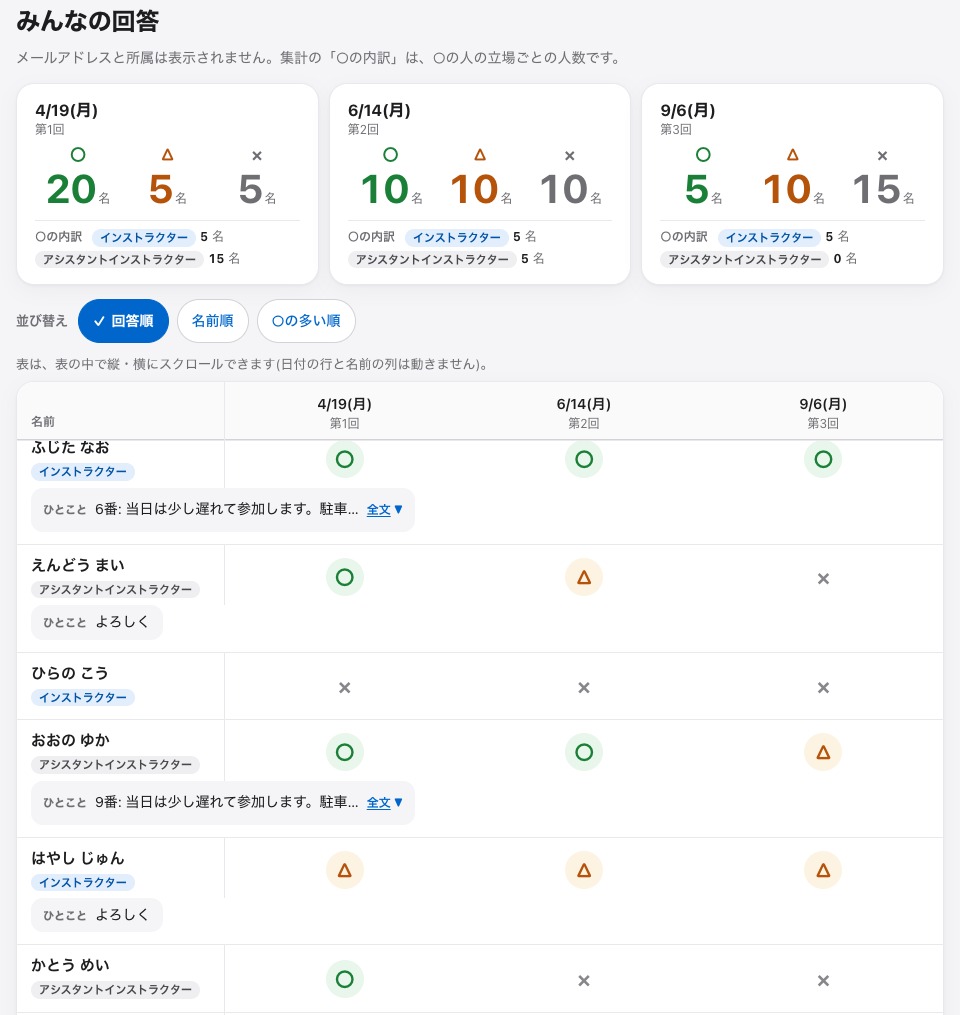Expand 全文 for ふじた なお's comment
Image resolution: width=960 pixels, height=1015 pixels.
(385, 509)
